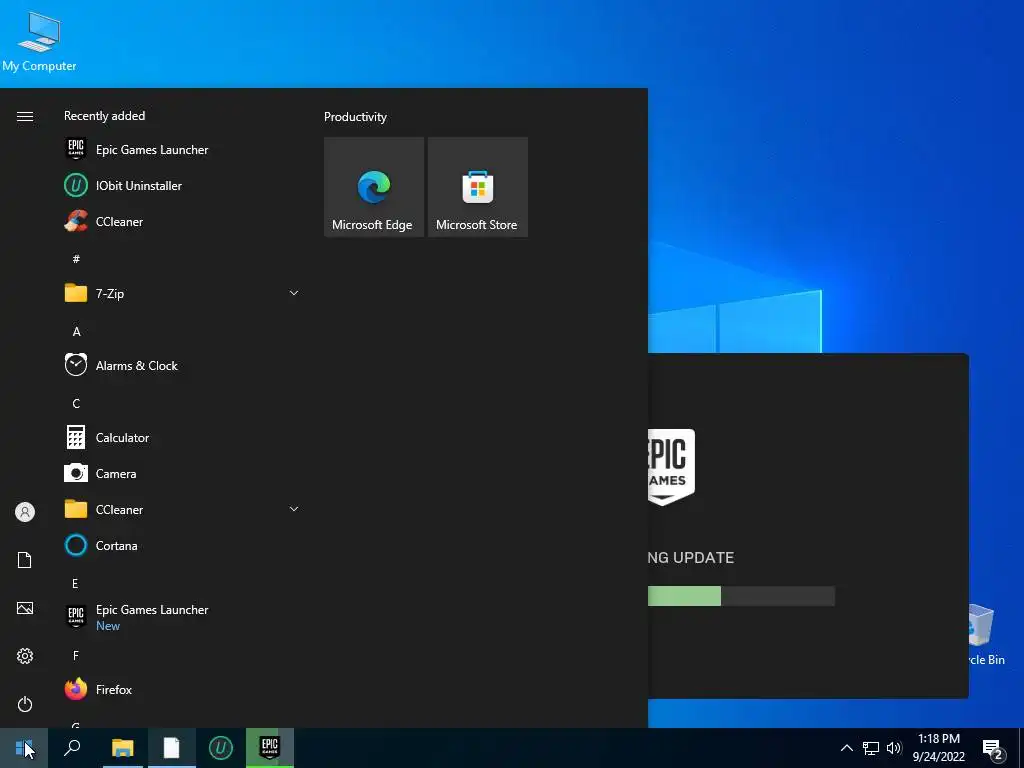Open the clock and date

938,748
